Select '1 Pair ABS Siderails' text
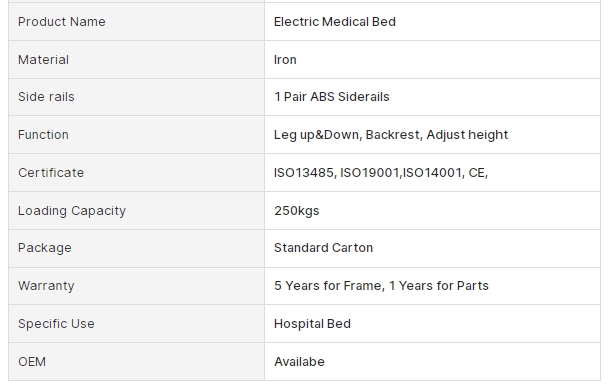 pyautogui.click(x=332, y=97)
